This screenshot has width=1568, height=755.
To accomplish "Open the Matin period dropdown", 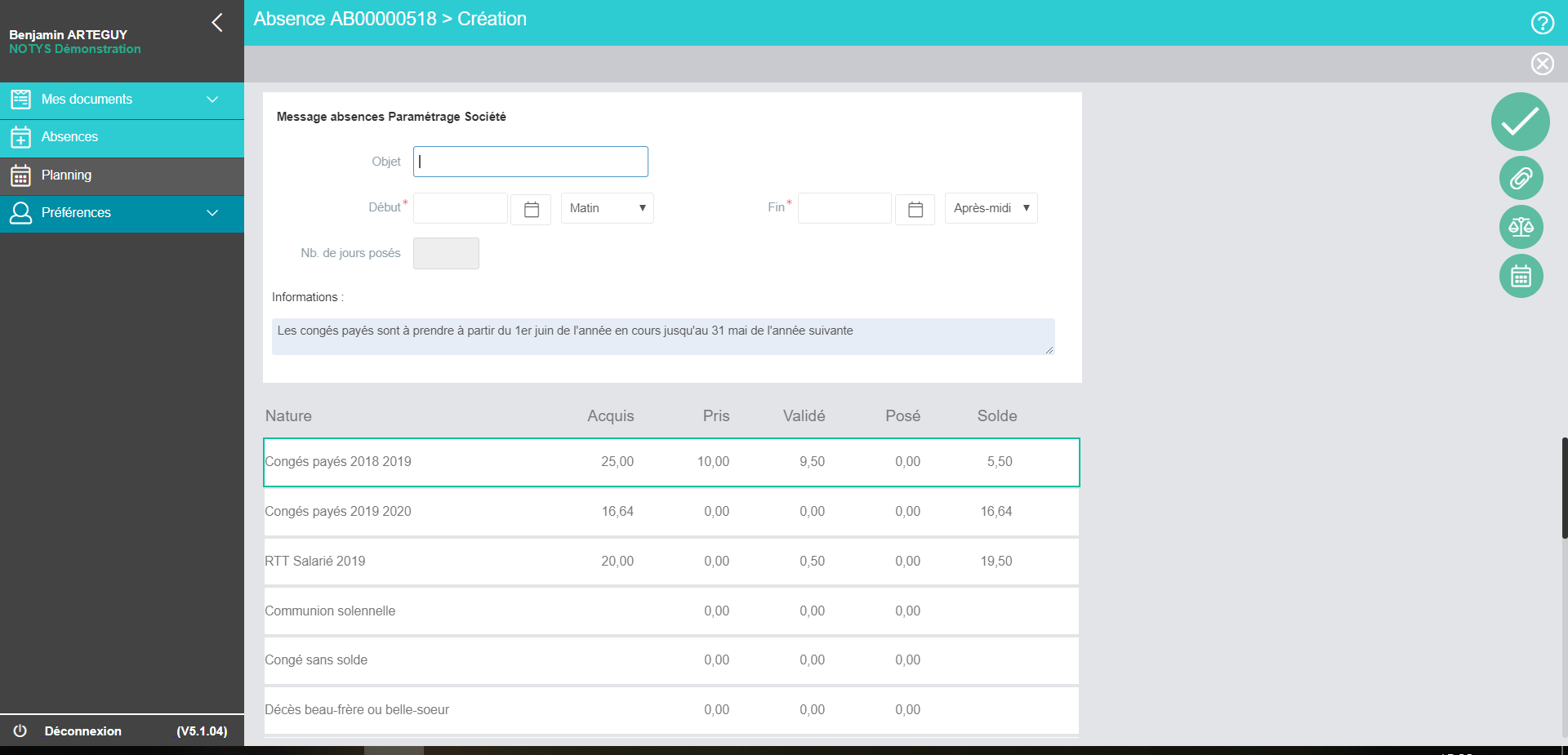I will tap(607, 208).
